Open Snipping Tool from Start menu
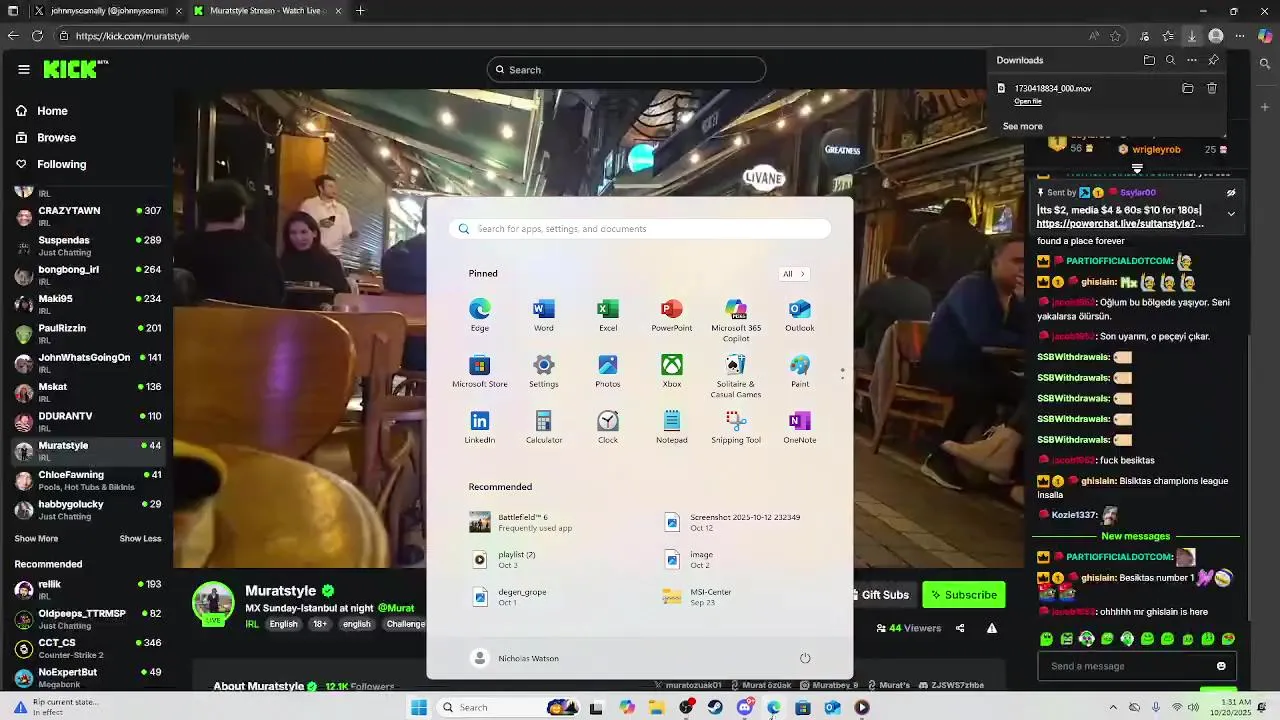The width and height of the screenshot is (1280, 720). click(x=736, y=427)
